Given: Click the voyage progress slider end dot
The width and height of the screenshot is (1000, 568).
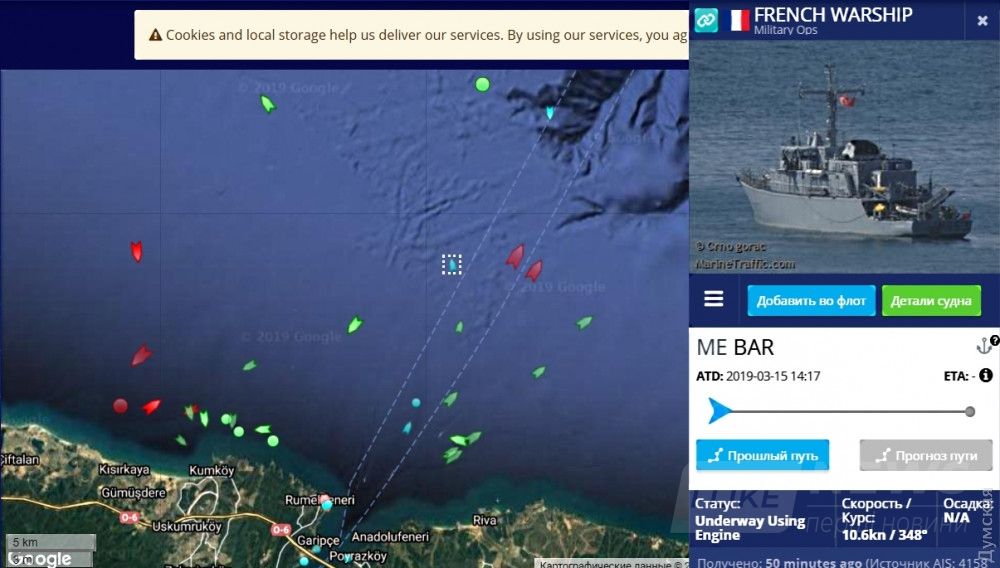Looking at the screenshot, I should (x=969, y=411).
